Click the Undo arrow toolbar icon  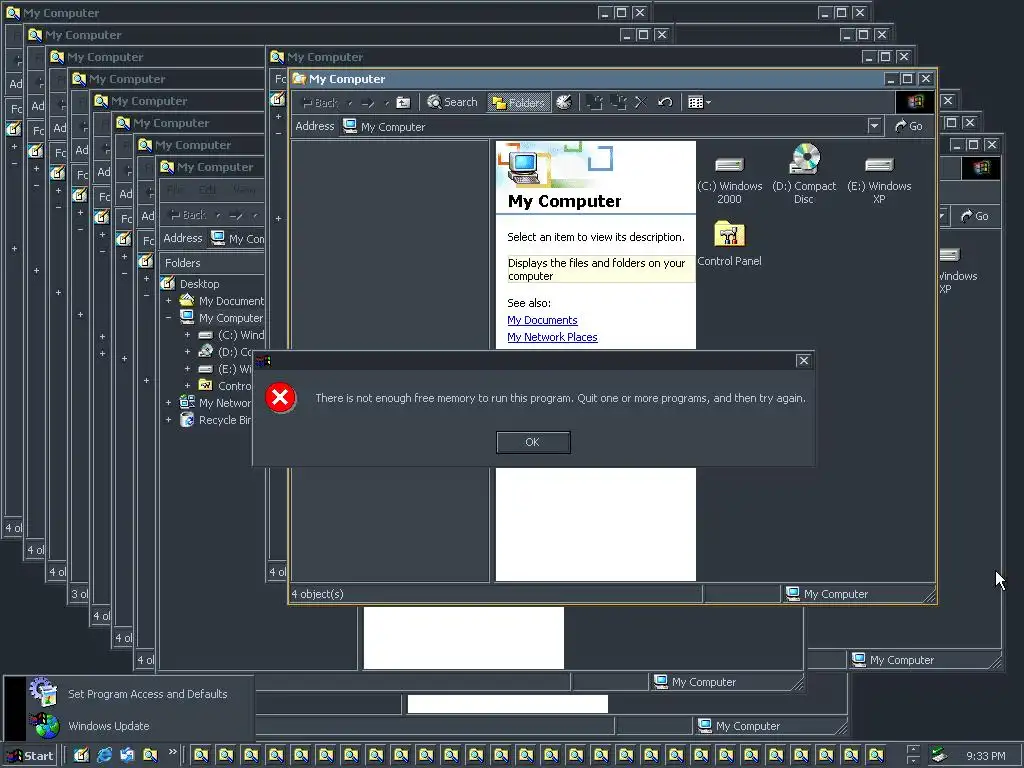tap(665, 103)
